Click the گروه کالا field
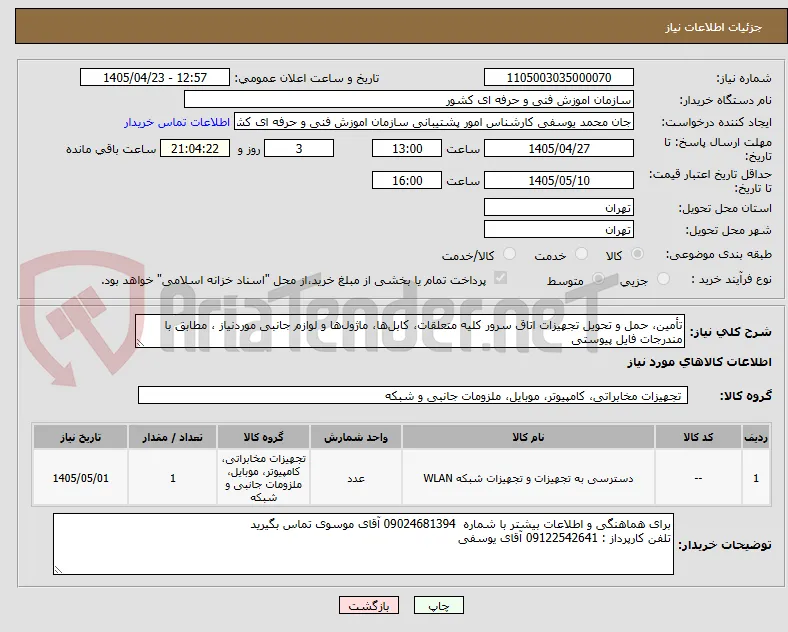The height and width of the screenshot is (632, 788). point(413,395)
